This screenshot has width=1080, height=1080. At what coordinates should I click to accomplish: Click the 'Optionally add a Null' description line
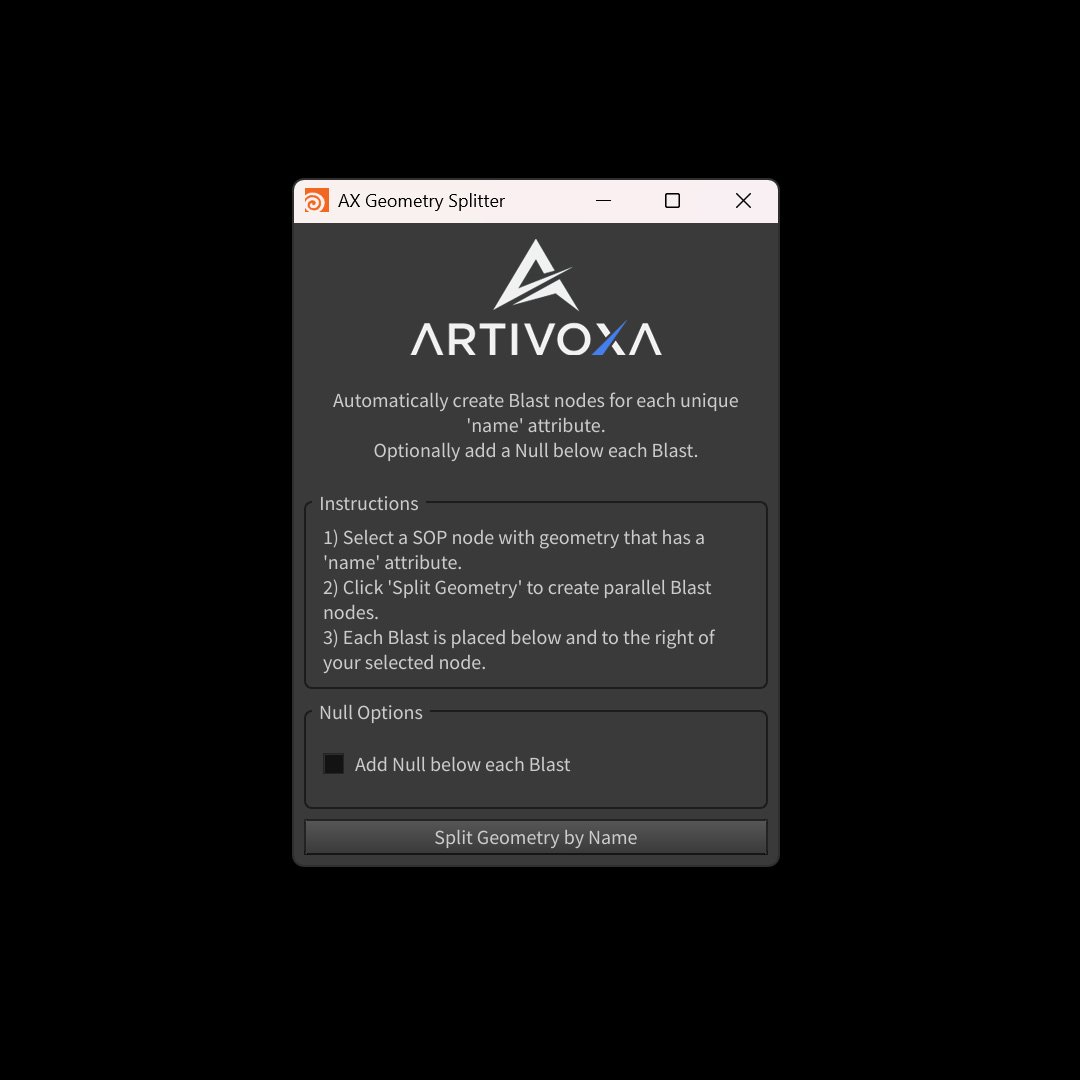tap(535, 450)
